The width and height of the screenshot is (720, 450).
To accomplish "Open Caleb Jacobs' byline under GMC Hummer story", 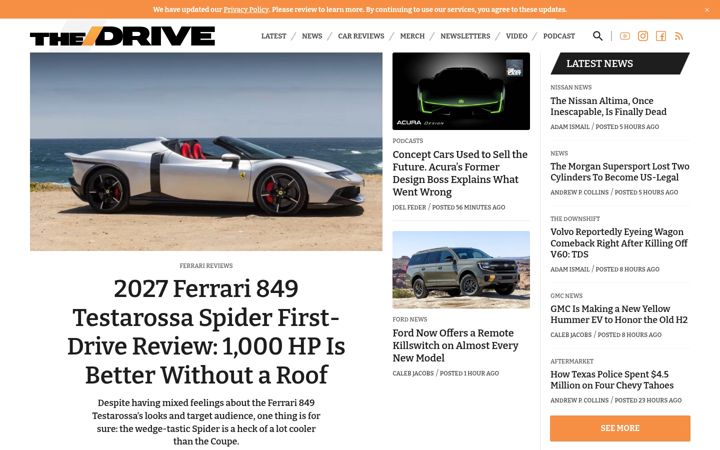I will click(571, 335).
